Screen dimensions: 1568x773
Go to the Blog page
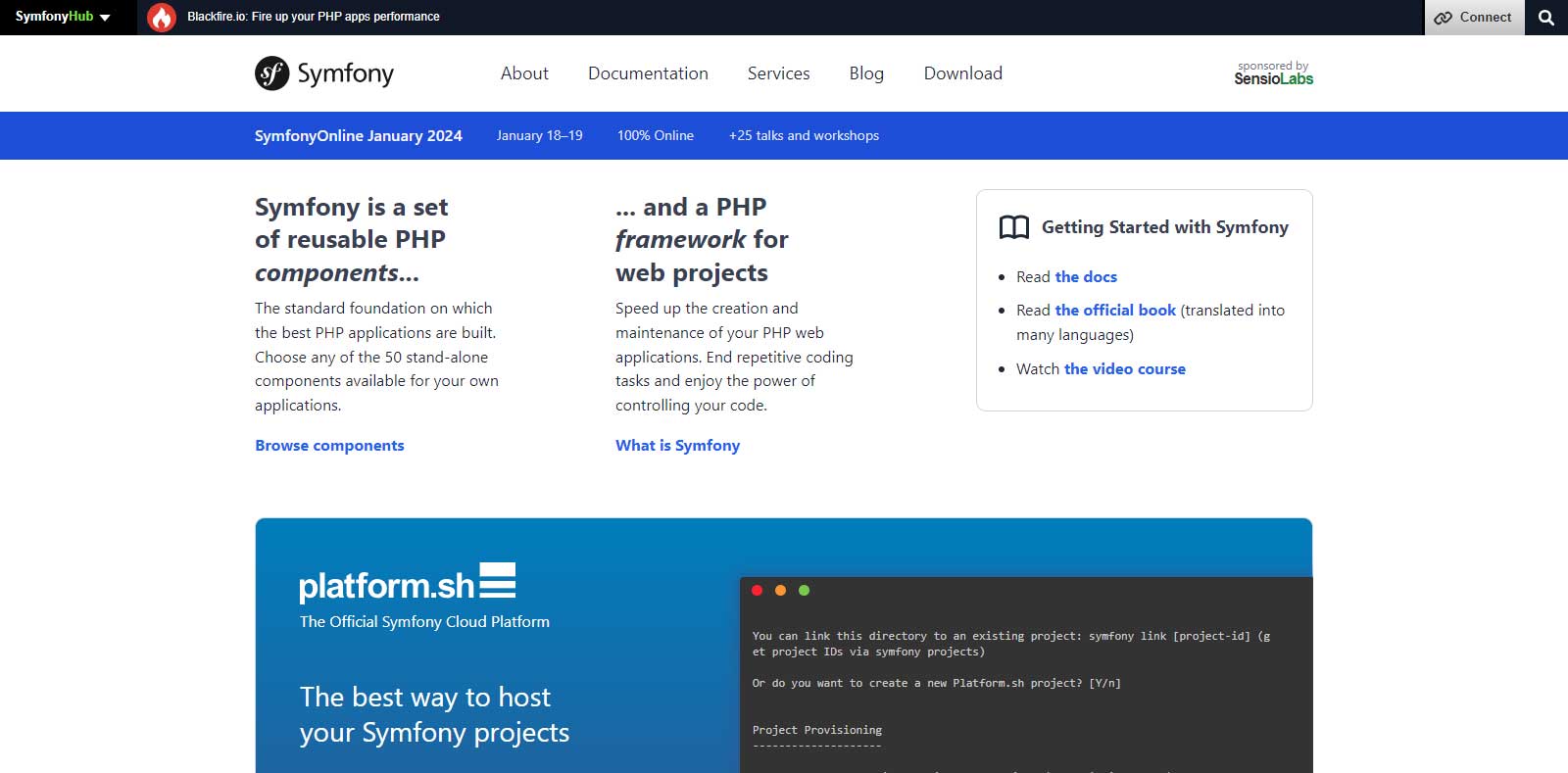pyautogui.click(x=866, y=73)
